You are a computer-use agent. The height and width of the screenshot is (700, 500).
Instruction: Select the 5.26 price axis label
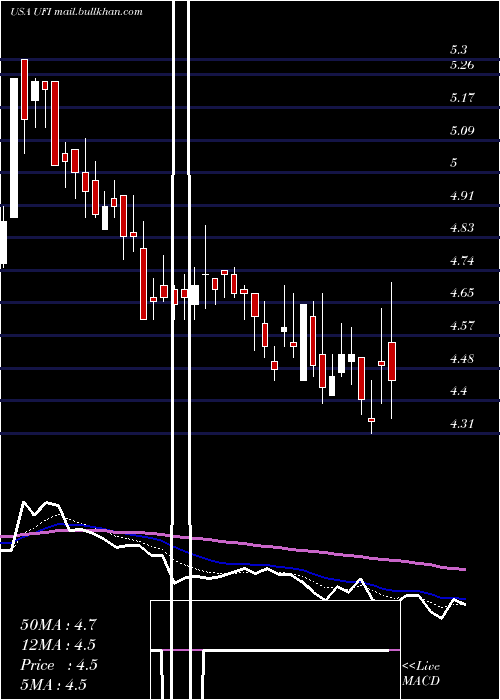pyautogui.click(x=462, y=65)
